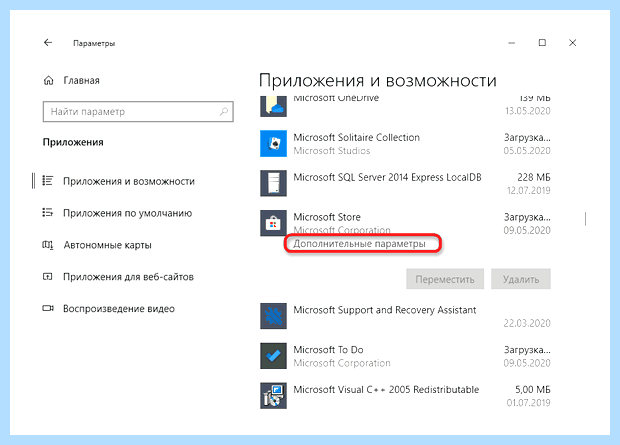Viewport: 620px width, 445px height.
Task: Click the Microsoft Studios publisher text
Action: (x=332, y=151)
